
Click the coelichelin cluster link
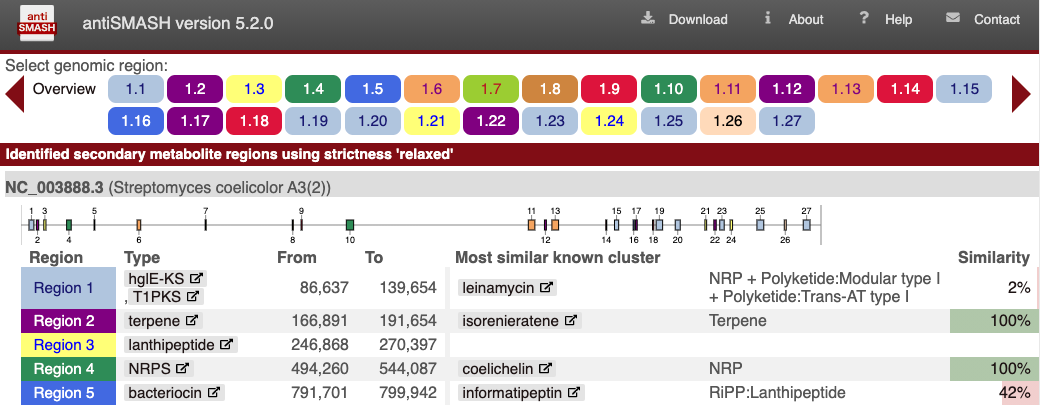(507, 368)
